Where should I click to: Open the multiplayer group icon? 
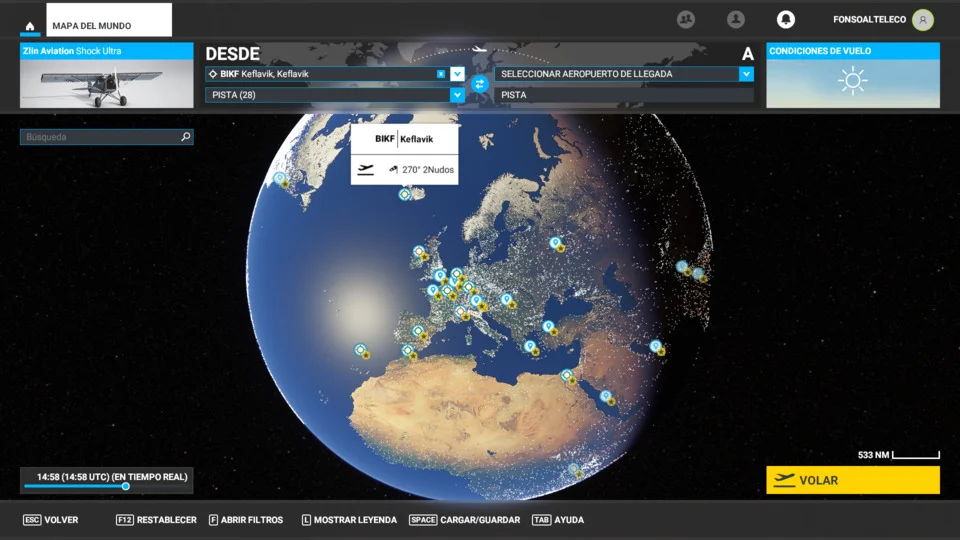(x=686, y=20)
